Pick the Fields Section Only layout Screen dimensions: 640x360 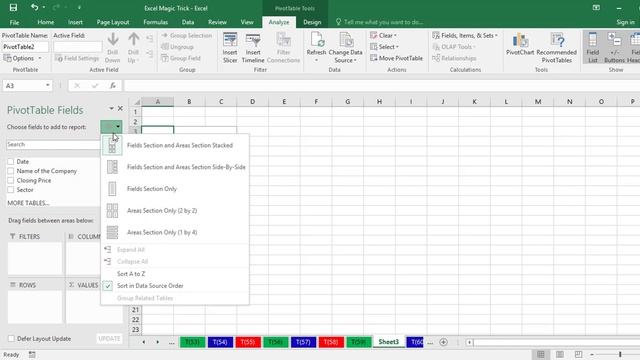click(175, 189)
